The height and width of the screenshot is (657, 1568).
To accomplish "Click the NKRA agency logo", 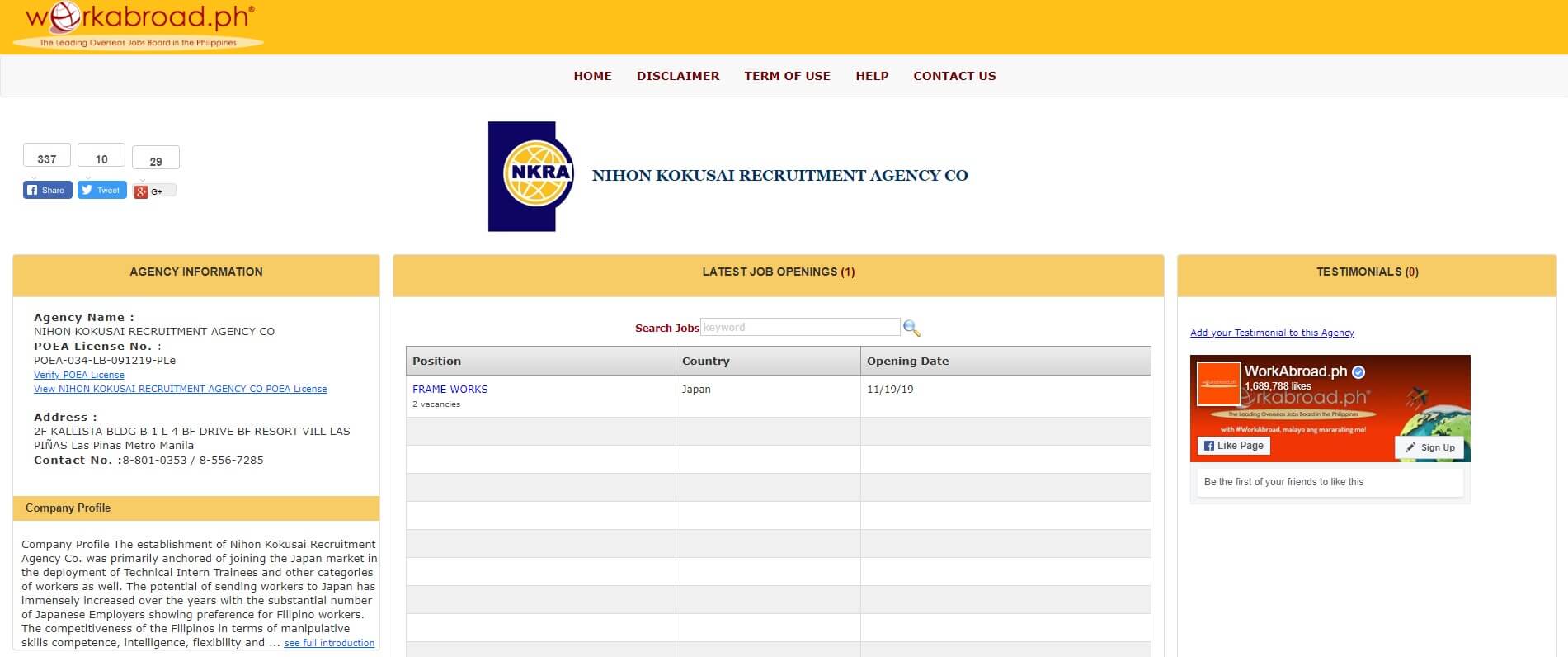I will (532, 177).
